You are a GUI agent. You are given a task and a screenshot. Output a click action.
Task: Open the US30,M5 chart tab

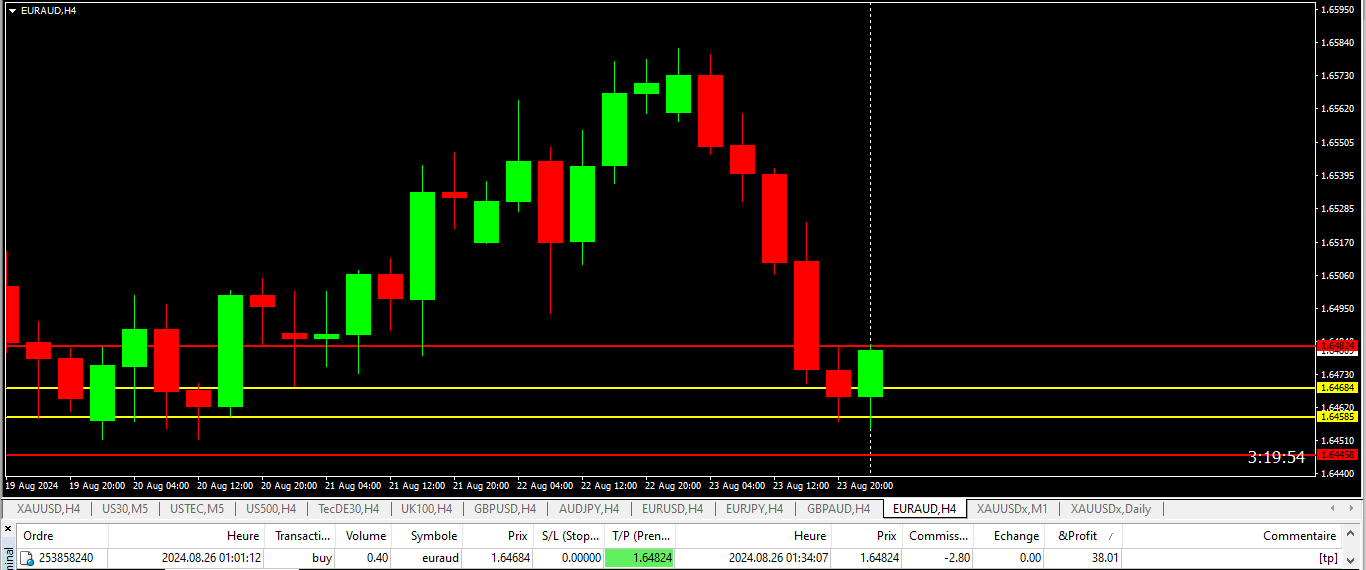[125, 509]
